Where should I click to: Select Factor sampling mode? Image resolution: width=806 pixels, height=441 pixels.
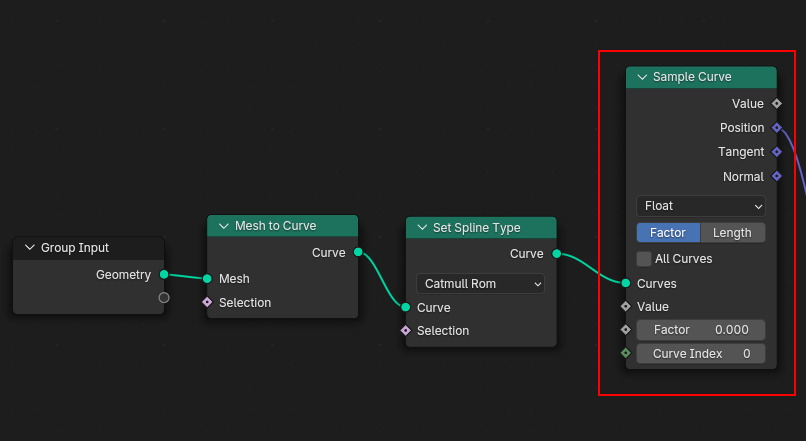tap(668, 233)
